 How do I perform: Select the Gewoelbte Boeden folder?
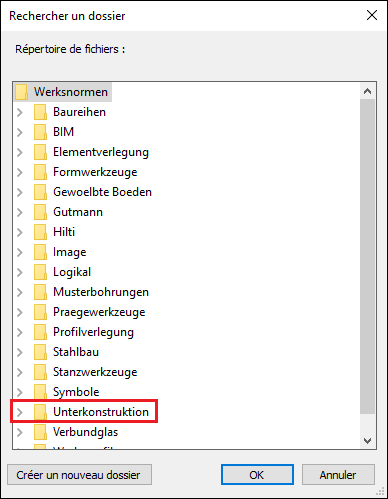coord(102,192)
